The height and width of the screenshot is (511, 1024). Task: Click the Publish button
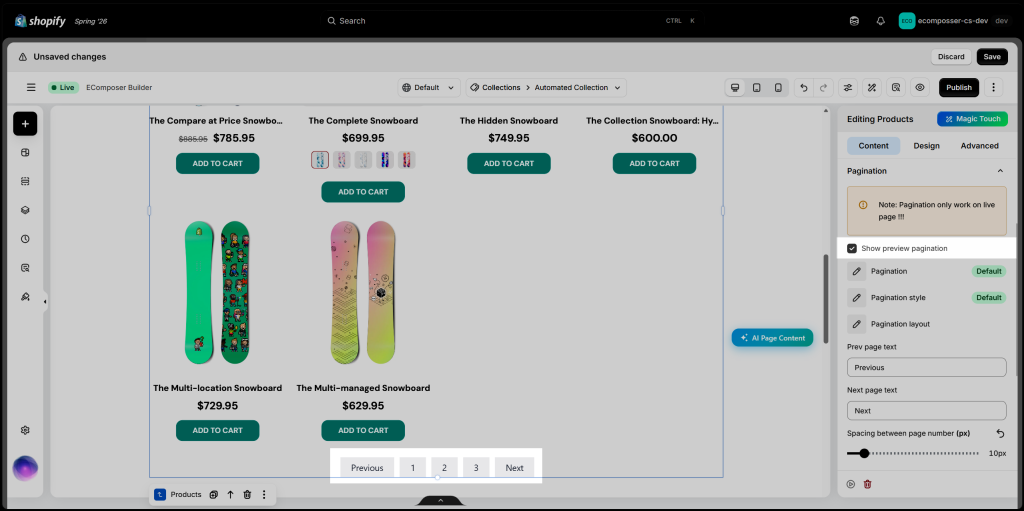tap(959, 88)
